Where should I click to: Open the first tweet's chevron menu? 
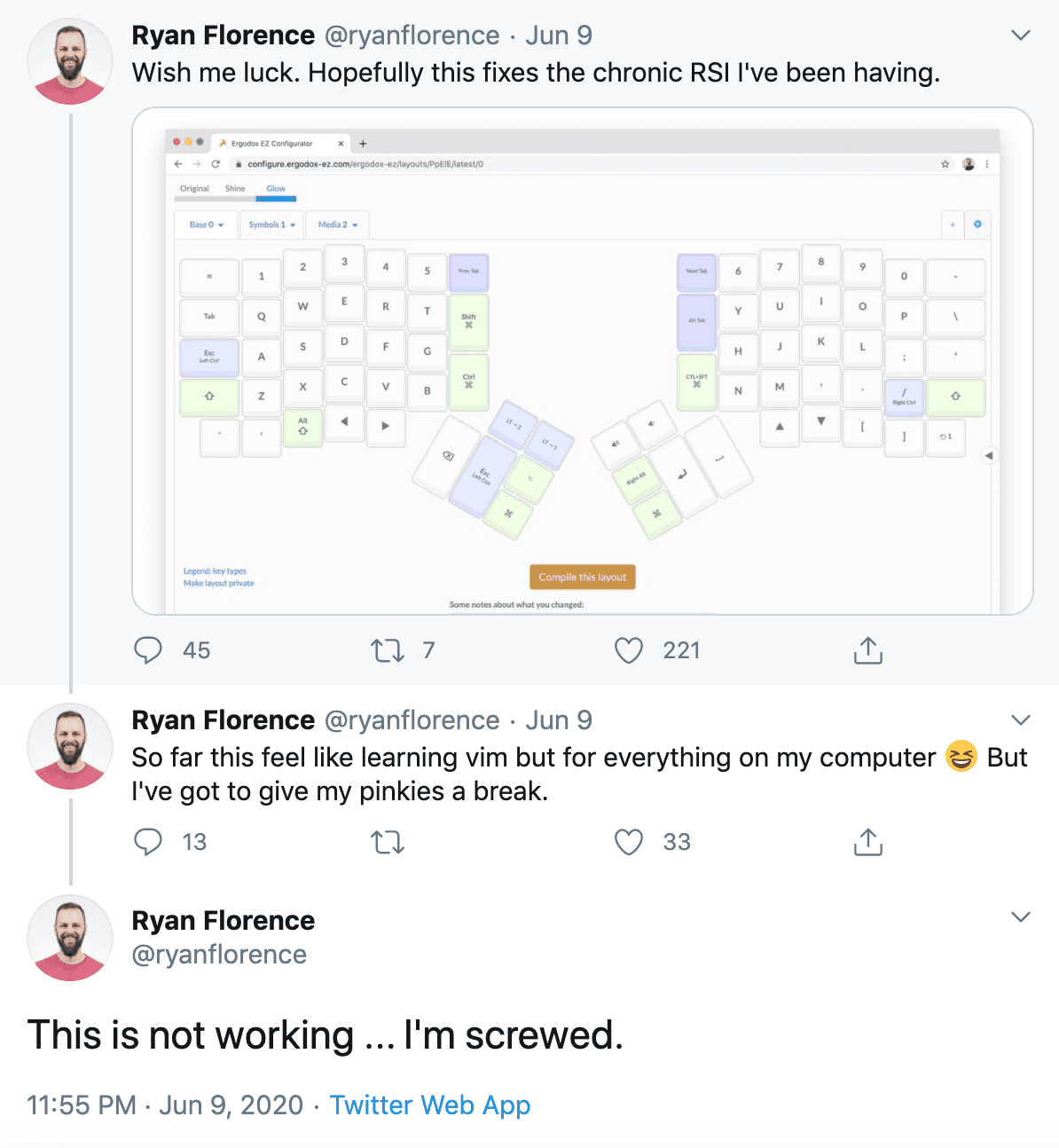tap(1021, 35)
